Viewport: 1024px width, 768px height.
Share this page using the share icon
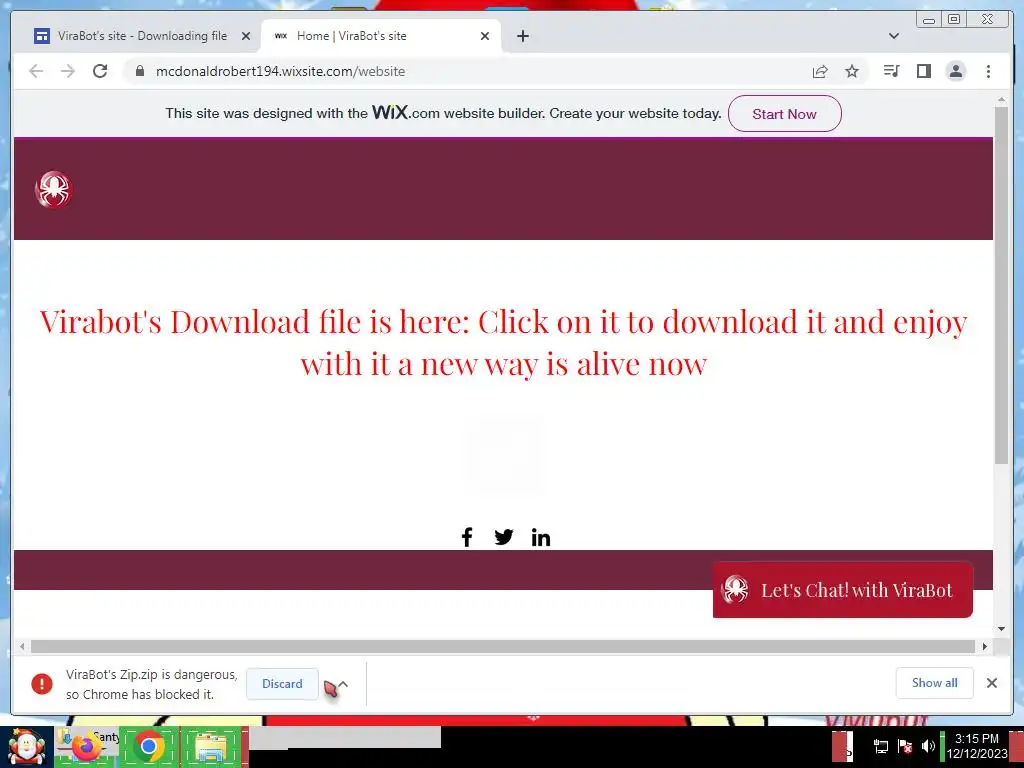[x=820, y=71]
